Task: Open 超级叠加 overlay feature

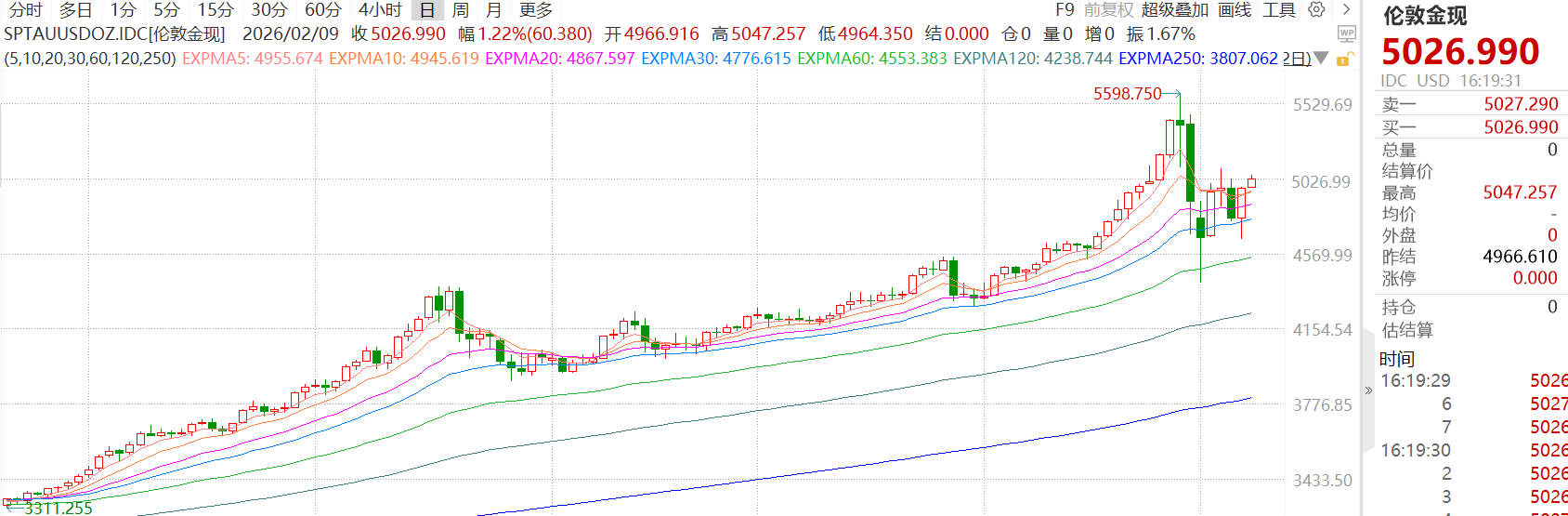Action: pyautogui.click(x=1175, y=10)
